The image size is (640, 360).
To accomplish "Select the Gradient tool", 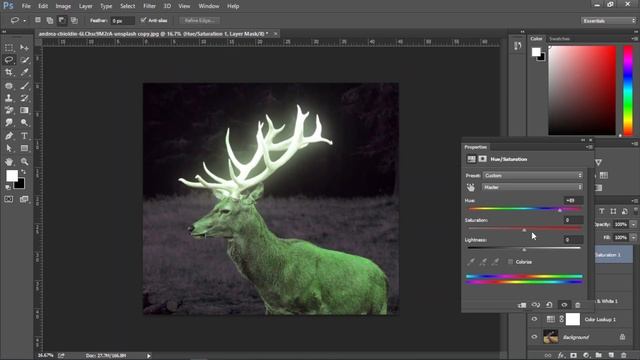I will point(24,110).
